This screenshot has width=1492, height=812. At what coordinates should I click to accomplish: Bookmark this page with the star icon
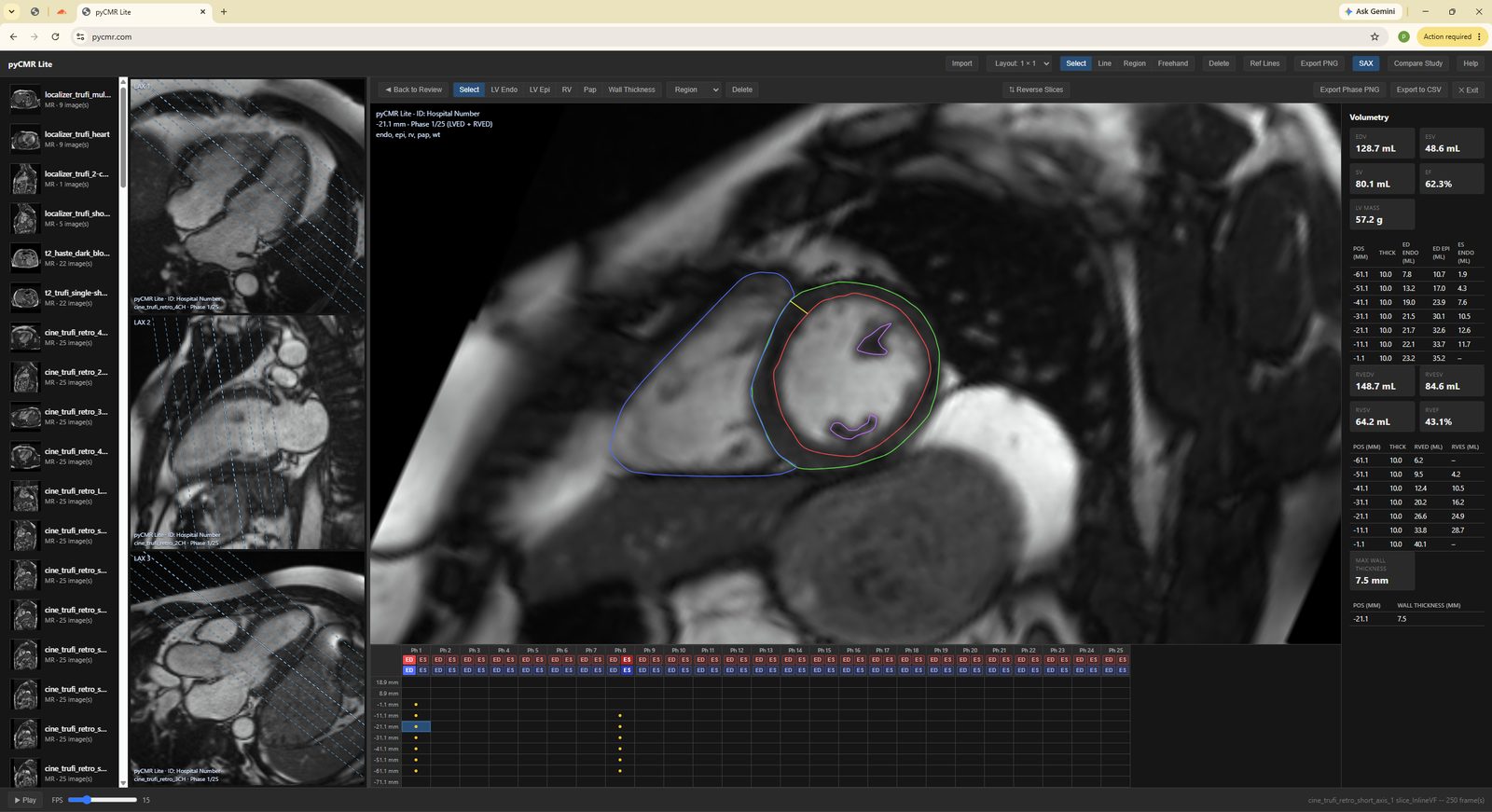point(1375,36)
